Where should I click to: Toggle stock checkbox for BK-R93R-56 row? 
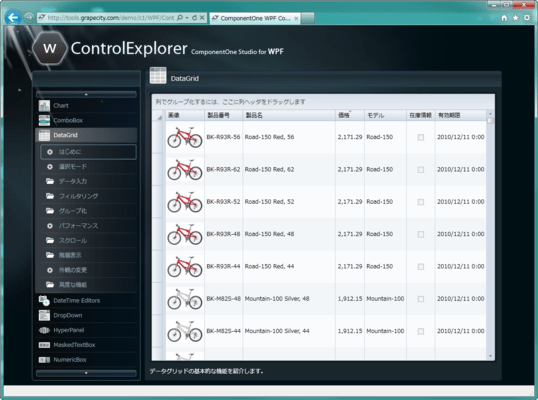(x=421, y=137)
